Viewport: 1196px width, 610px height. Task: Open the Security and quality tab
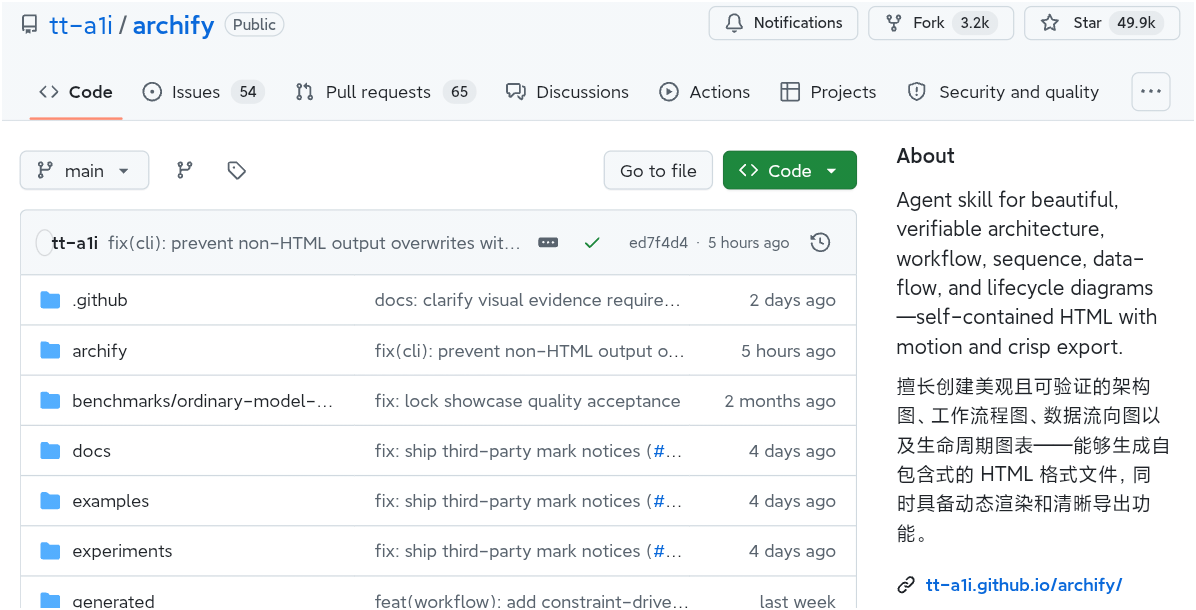pos(1003,92)
